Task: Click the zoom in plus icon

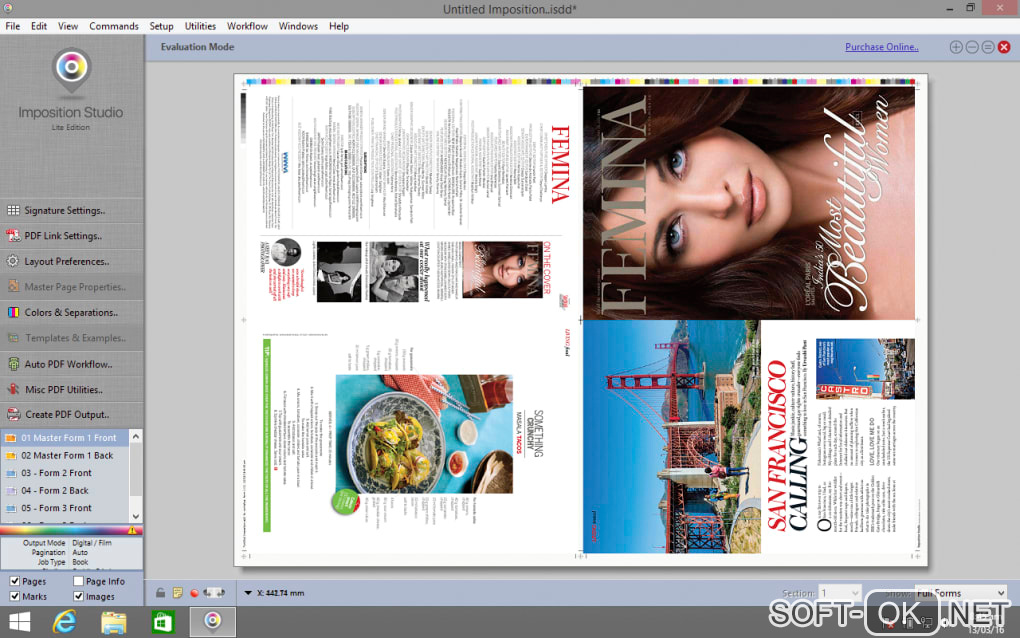Action: pyautogui.click(x=956, y=47)
